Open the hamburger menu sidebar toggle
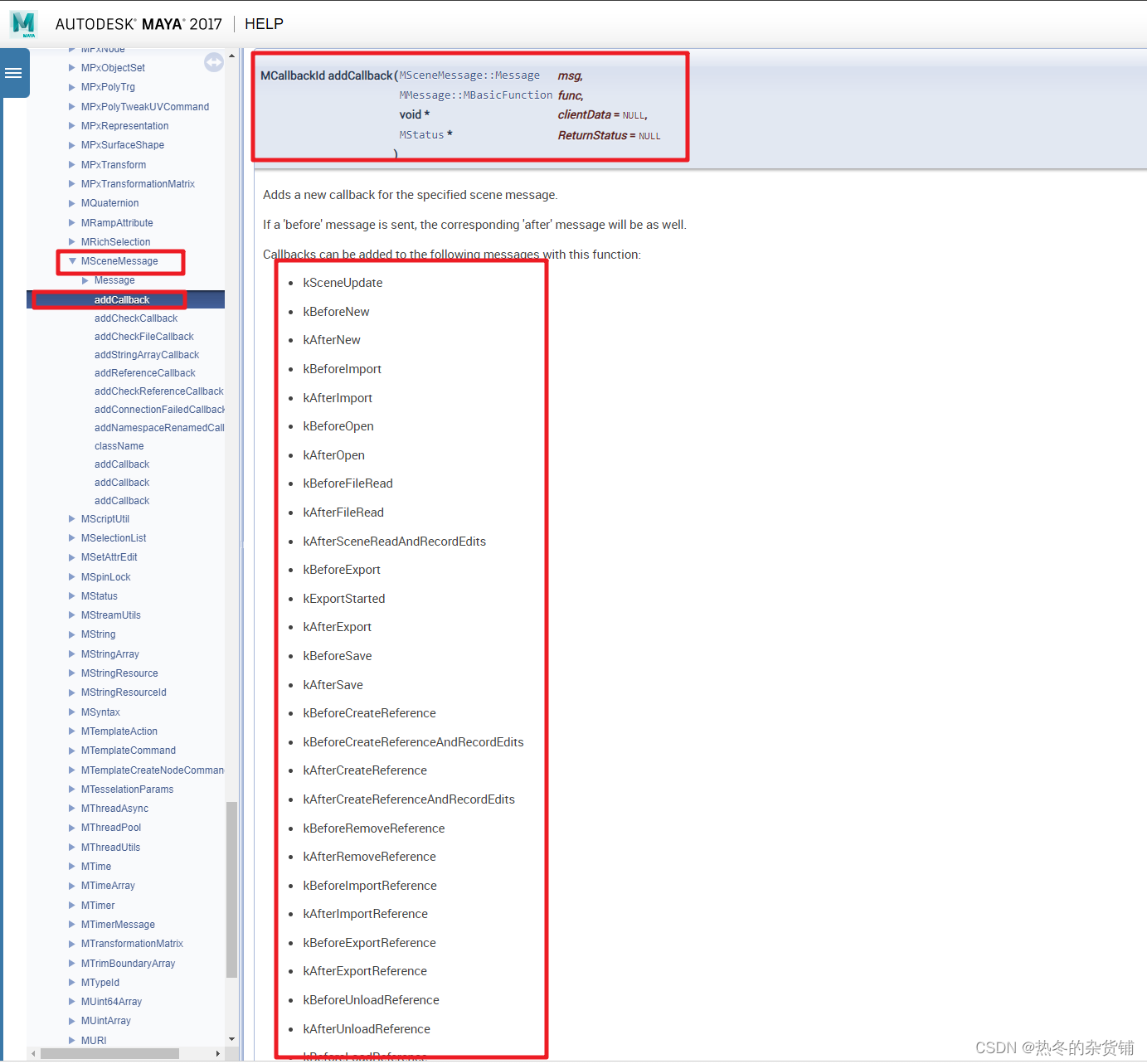Screen dimensions: 1147x1064 tap(14, 73)
